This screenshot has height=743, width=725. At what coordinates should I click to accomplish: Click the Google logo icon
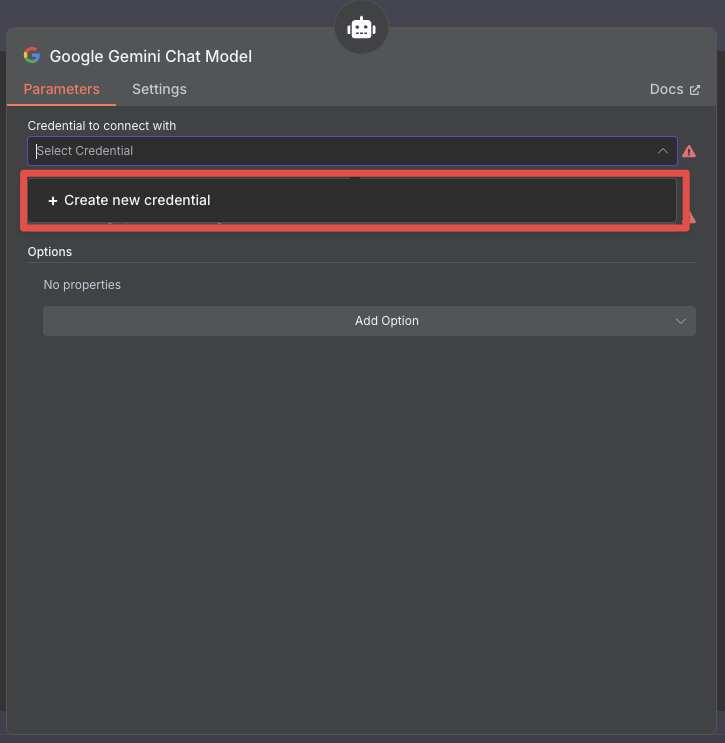coord(32,55)
